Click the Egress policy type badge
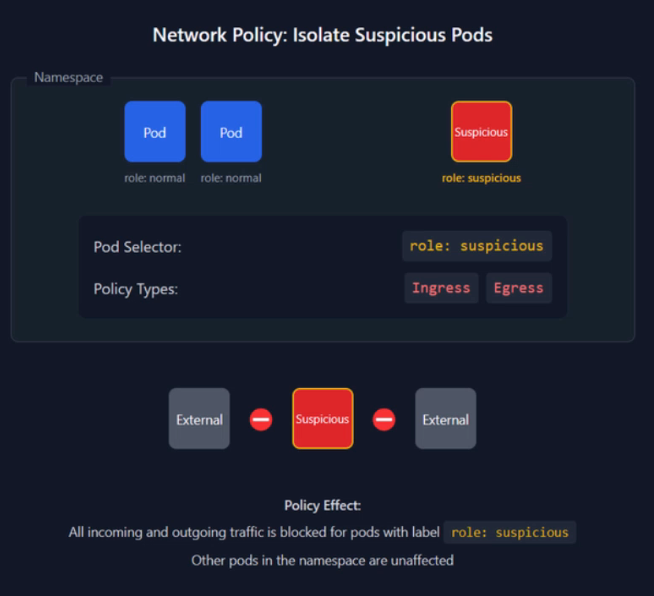The height and width of the screenshot is (596, 654). click(518, 288)
